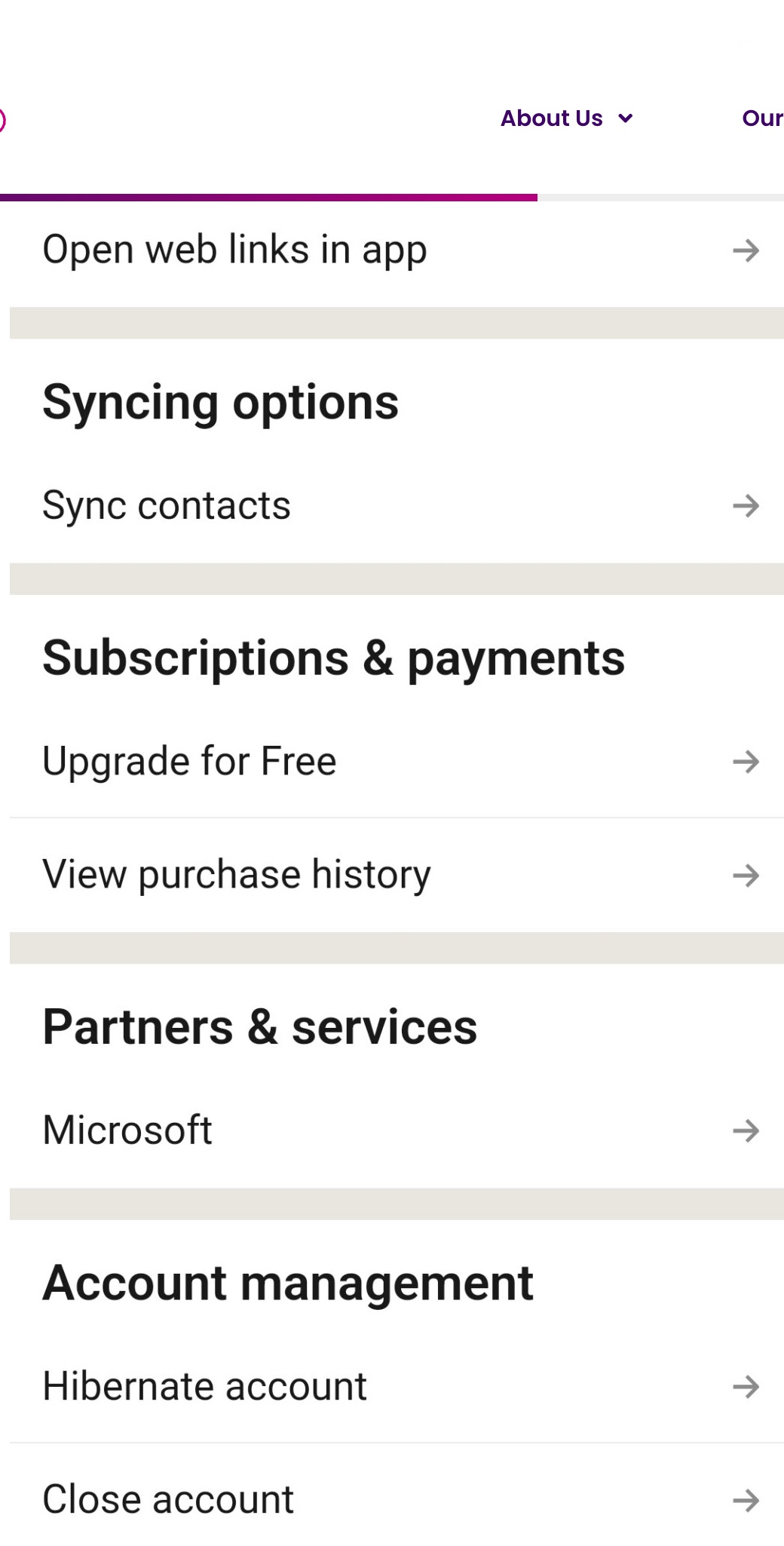Open the Sync contacts setting
Screen dimensions: 784x1546
[x=167, y=505]
